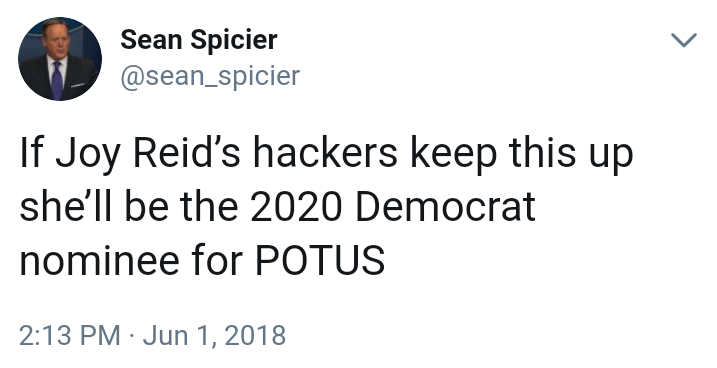Click the tweet timestamp 2:13 PM

point(70,335)
